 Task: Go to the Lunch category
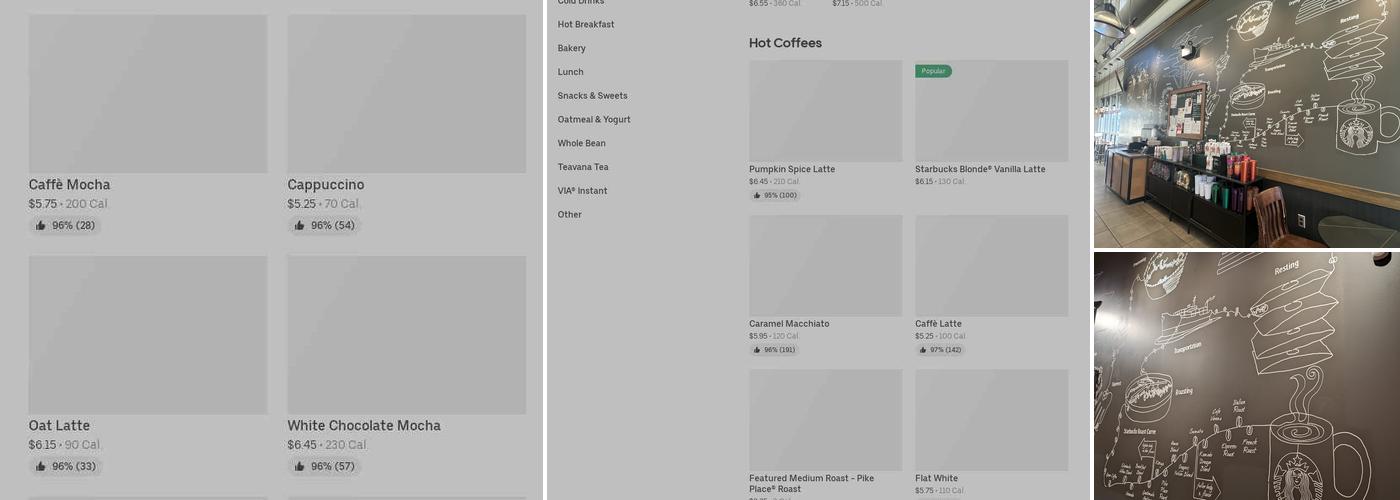tap(571, 72)
